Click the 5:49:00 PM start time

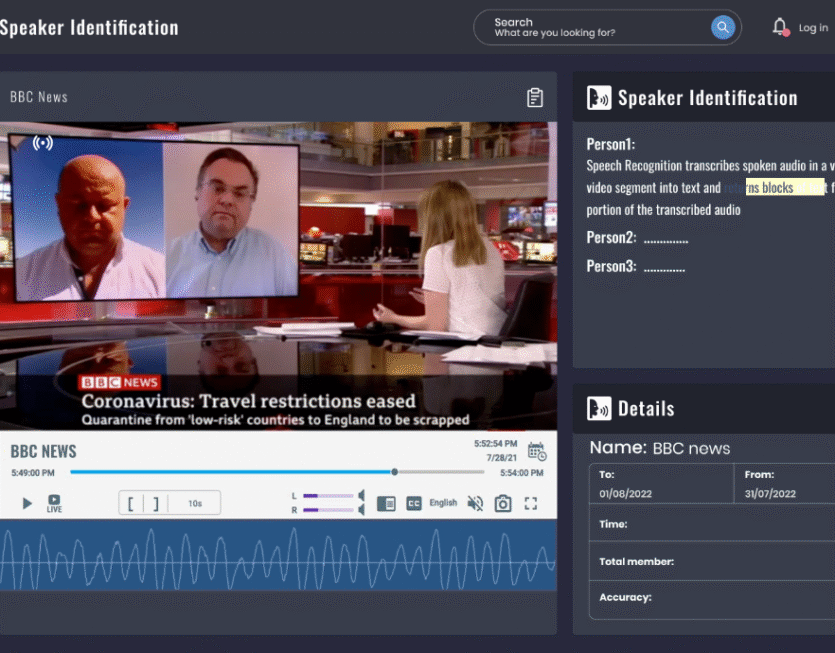coord(33,473)
